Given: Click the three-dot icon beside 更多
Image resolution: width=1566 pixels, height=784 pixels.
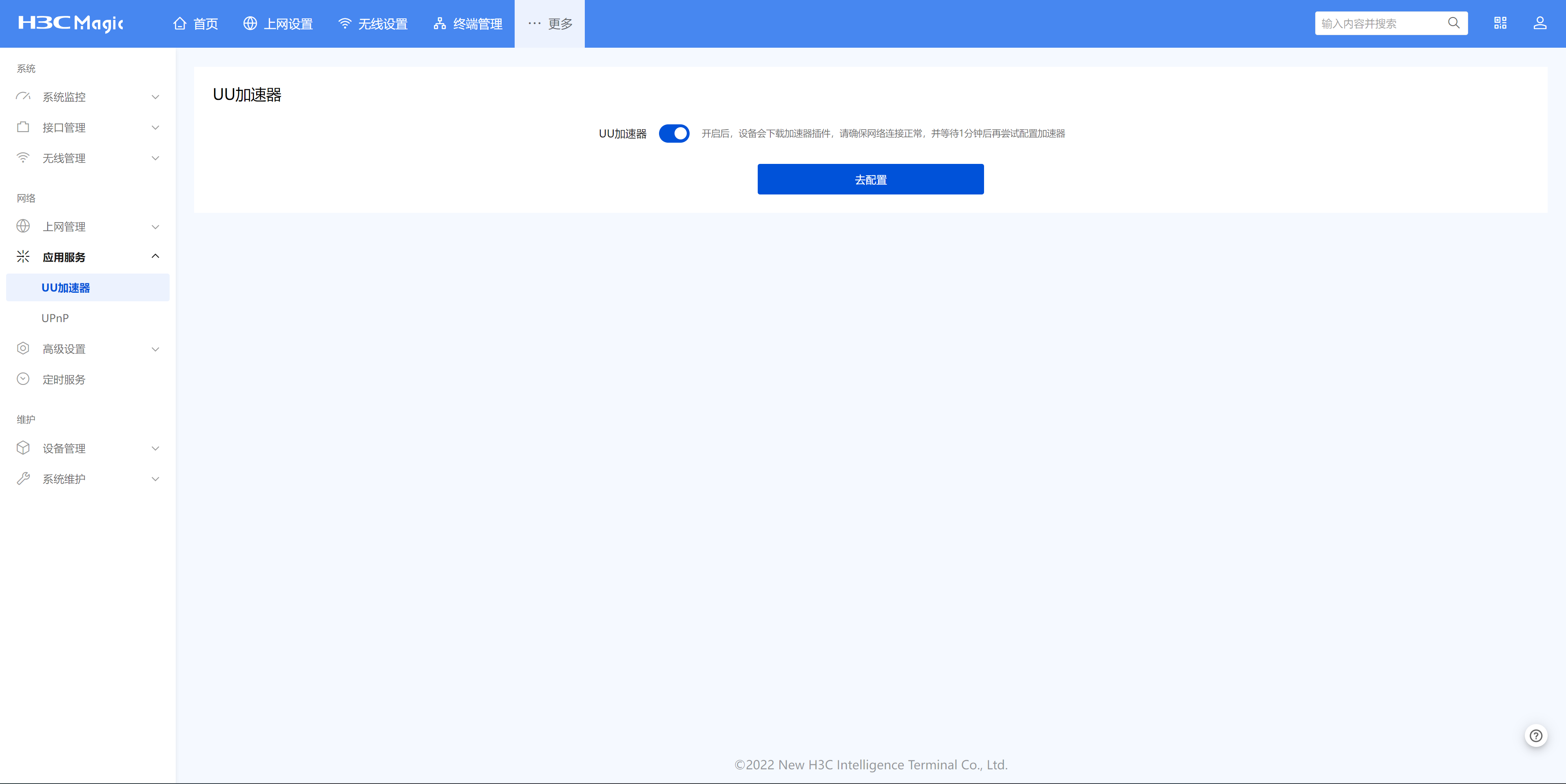Looking at the screenshot, I should 534,23.
